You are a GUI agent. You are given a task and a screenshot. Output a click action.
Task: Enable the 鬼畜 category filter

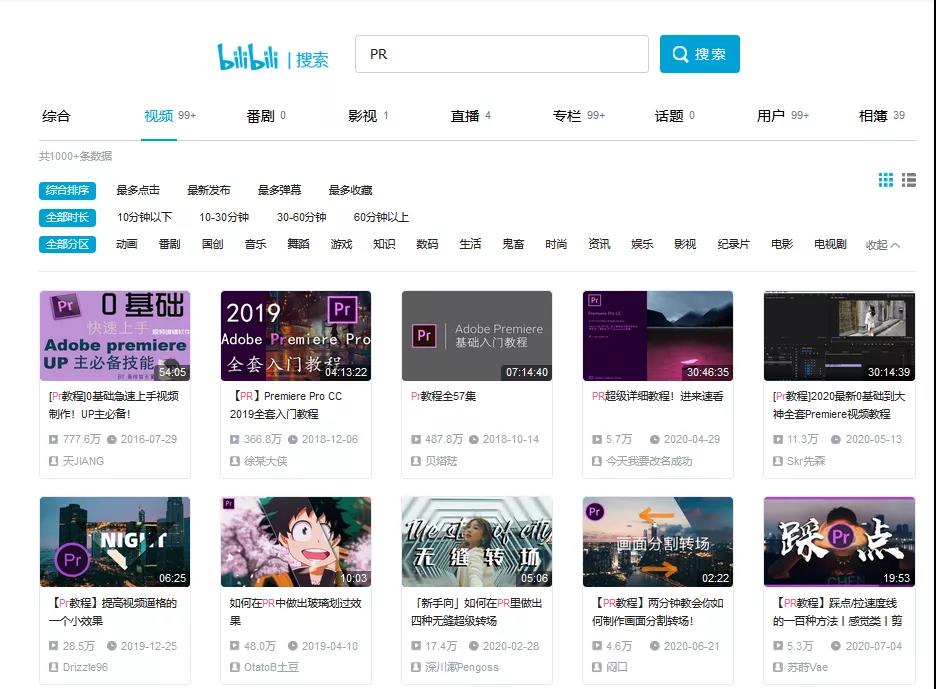point(513,243)
